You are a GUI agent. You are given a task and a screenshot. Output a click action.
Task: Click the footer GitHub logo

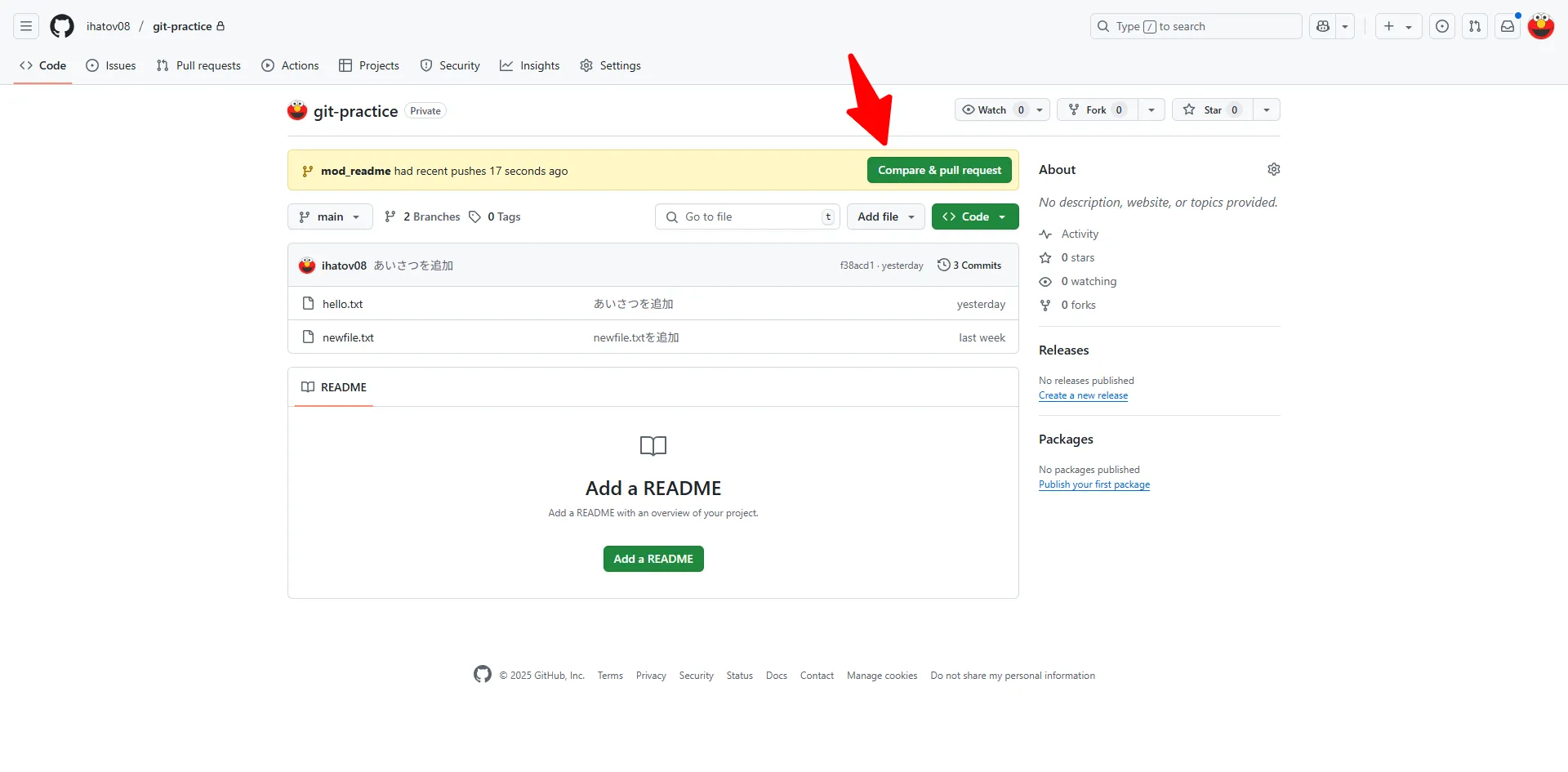(x=483, y=674)
